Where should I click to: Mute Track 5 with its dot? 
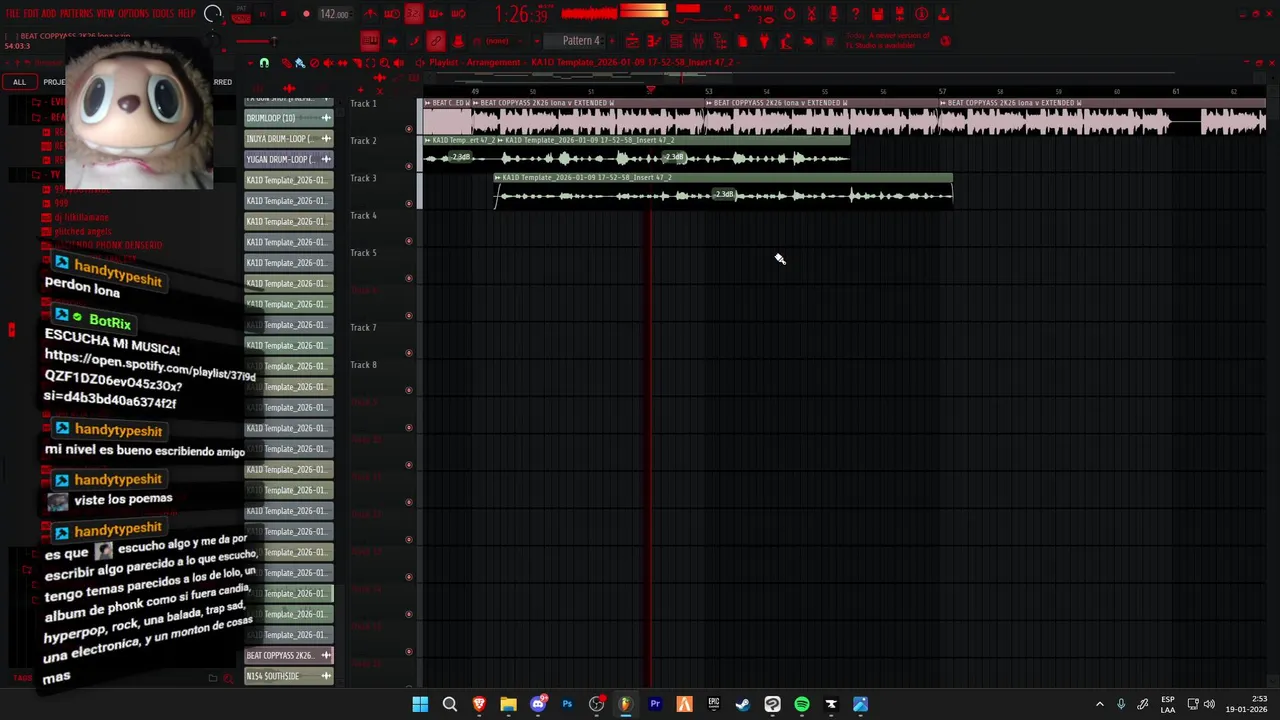tap(409, 278)
